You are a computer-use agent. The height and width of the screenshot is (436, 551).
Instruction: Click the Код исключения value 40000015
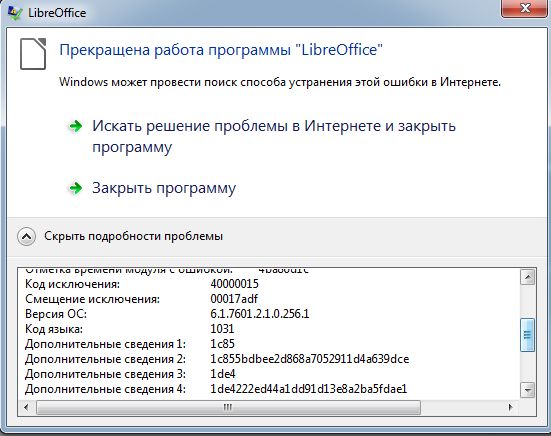[234, 284]
